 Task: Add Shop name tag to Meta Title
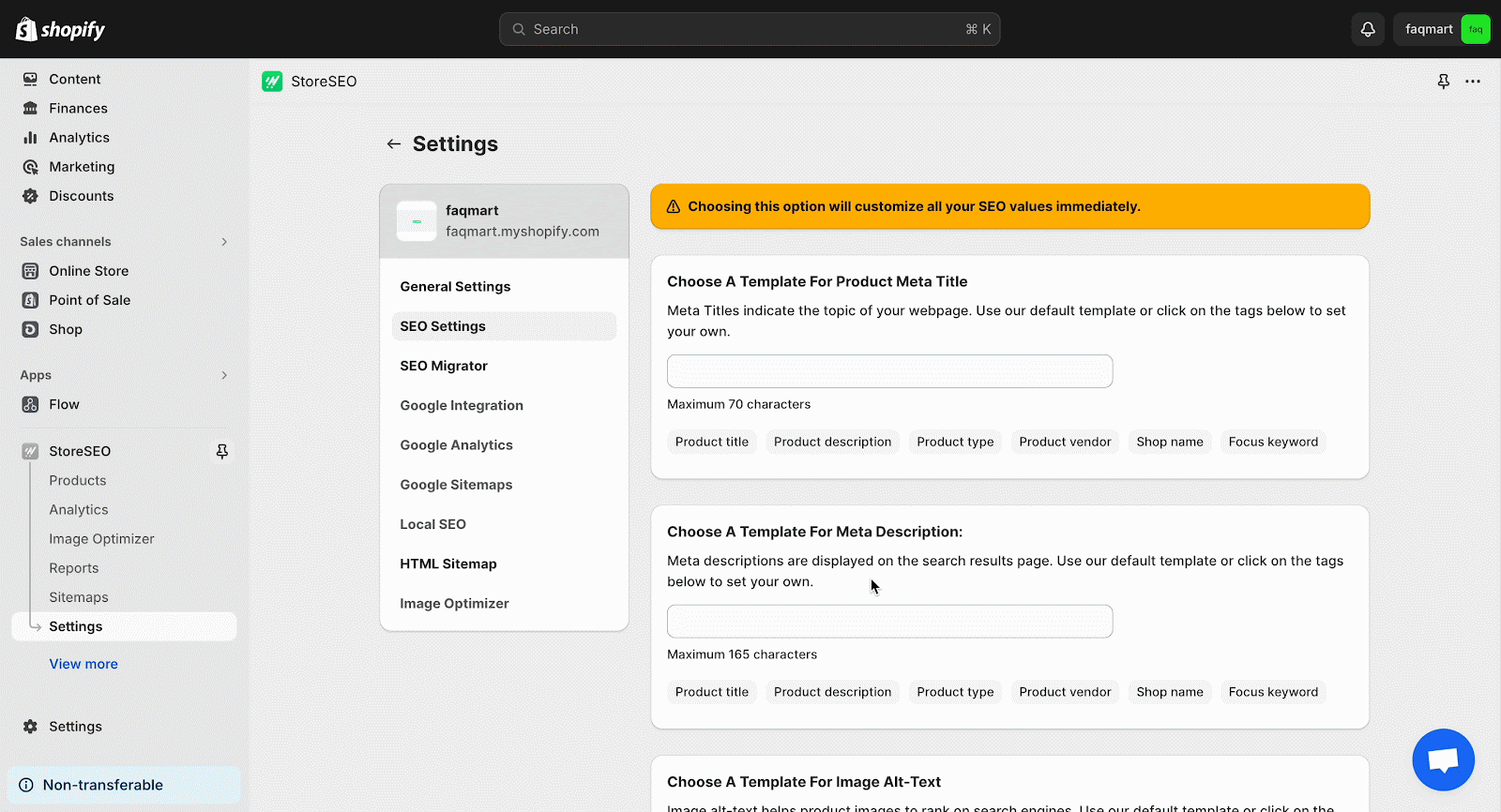pos(1170,442)
